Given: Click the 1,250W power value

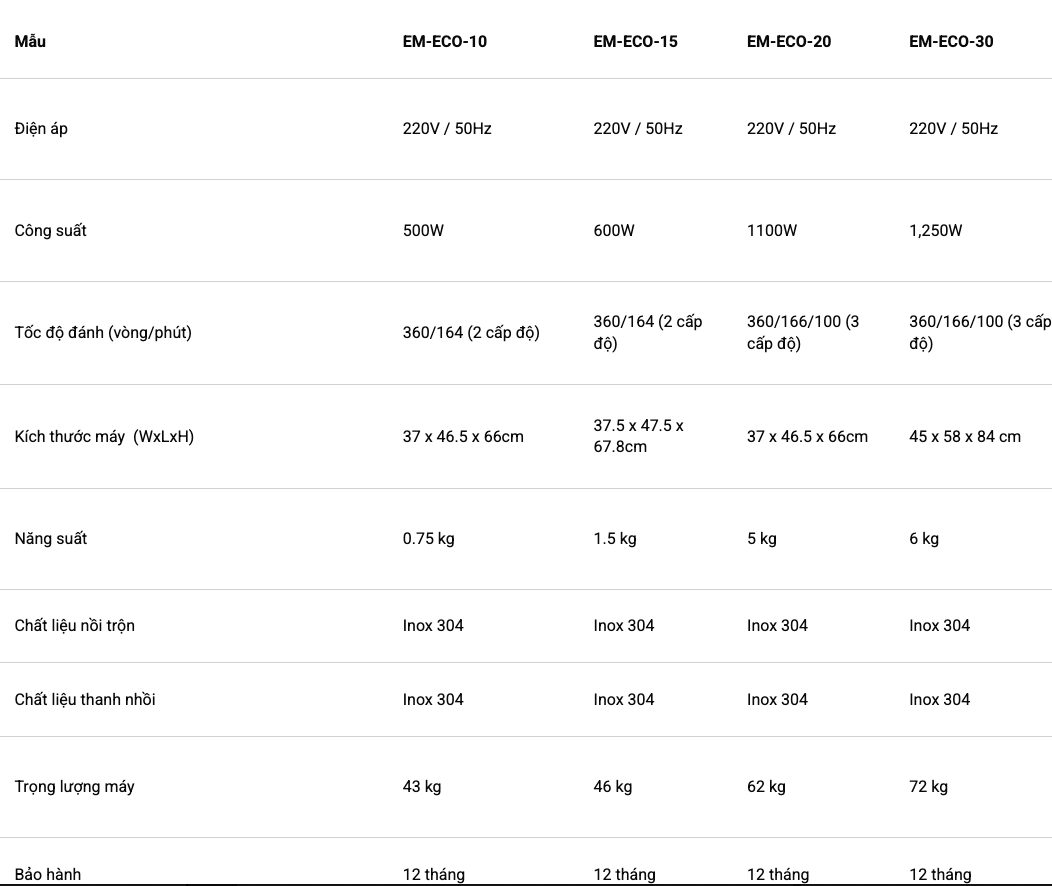Looking at the screenshot, I should click(x=935, y=230).
